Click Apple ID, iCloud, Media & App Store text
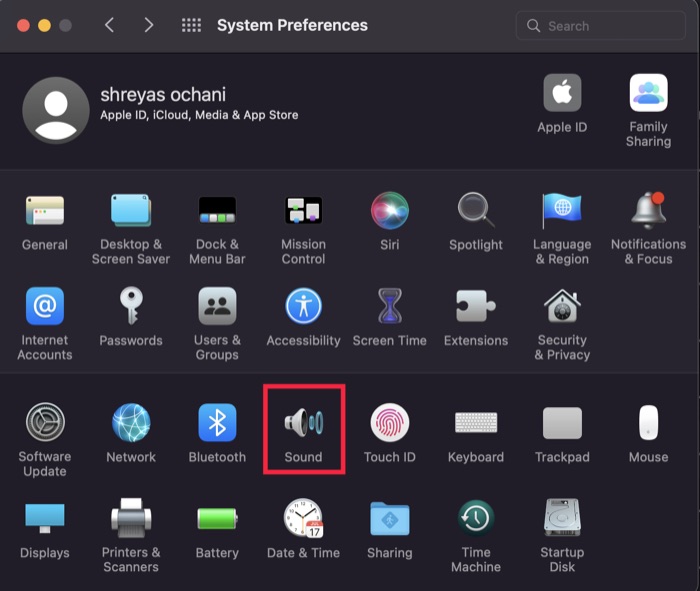 [199, 115]
